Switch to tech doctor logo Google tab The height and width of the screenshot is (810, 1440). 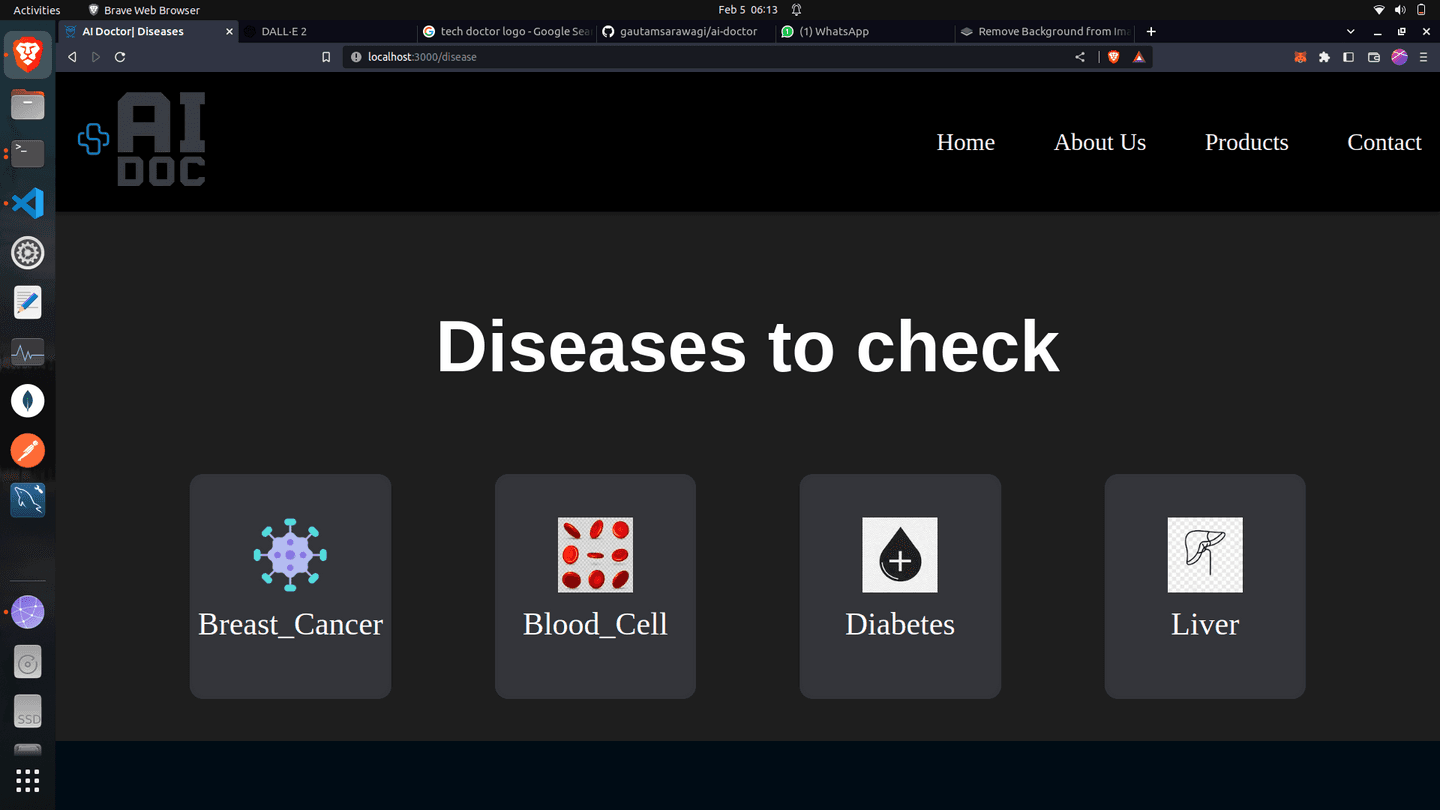(508, 31)
